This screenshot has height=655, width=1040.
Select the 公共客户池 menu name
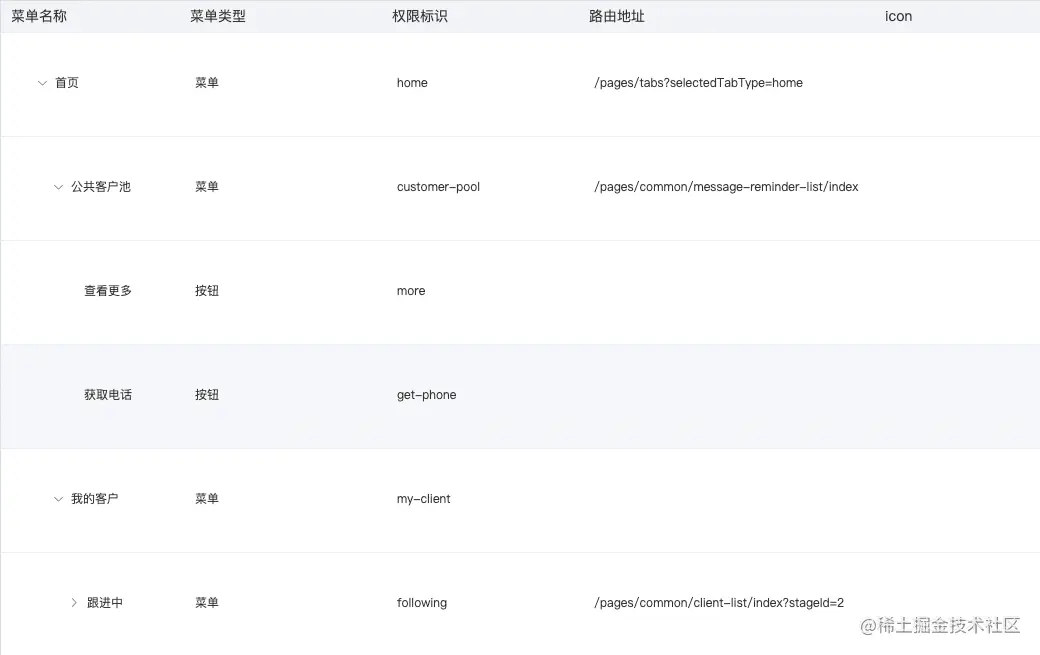[x=101, y=187]
